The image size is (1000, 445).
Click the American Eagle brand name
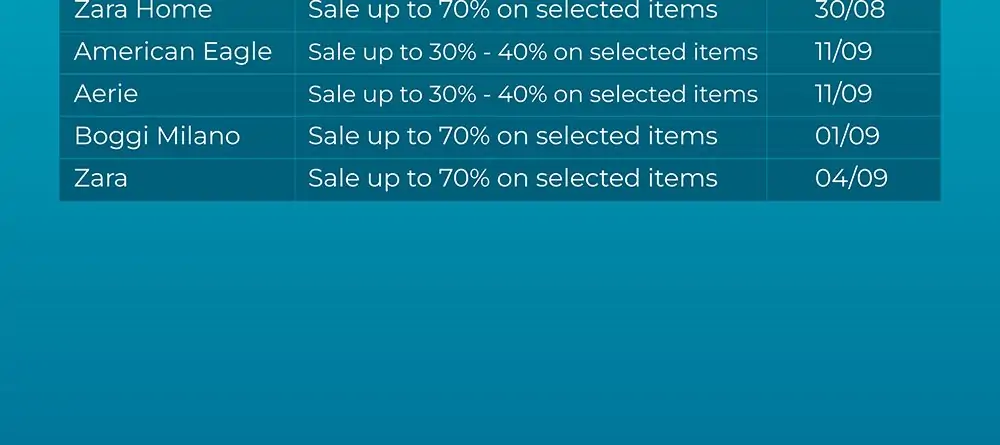[173, 52]
